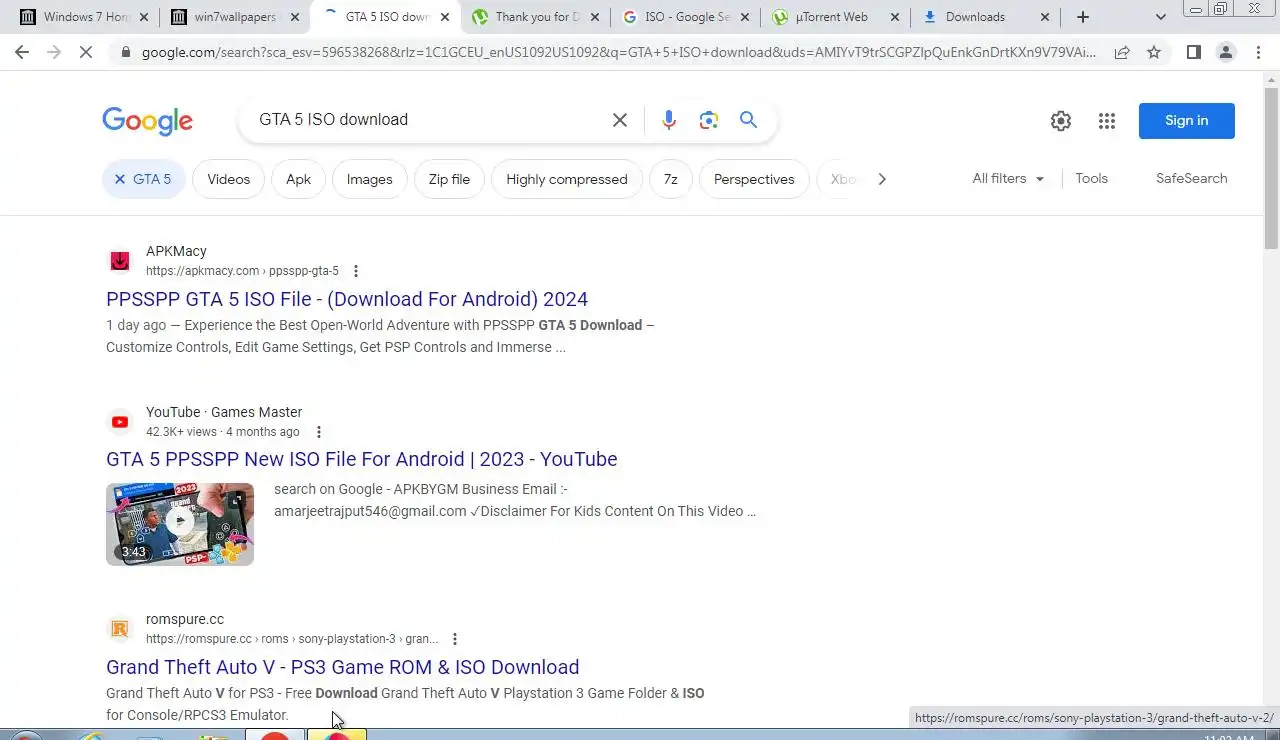Start search by voice microphone
Image resolution: width=1280 pixels, height=740 pixels.
click(x=669, y=120)
